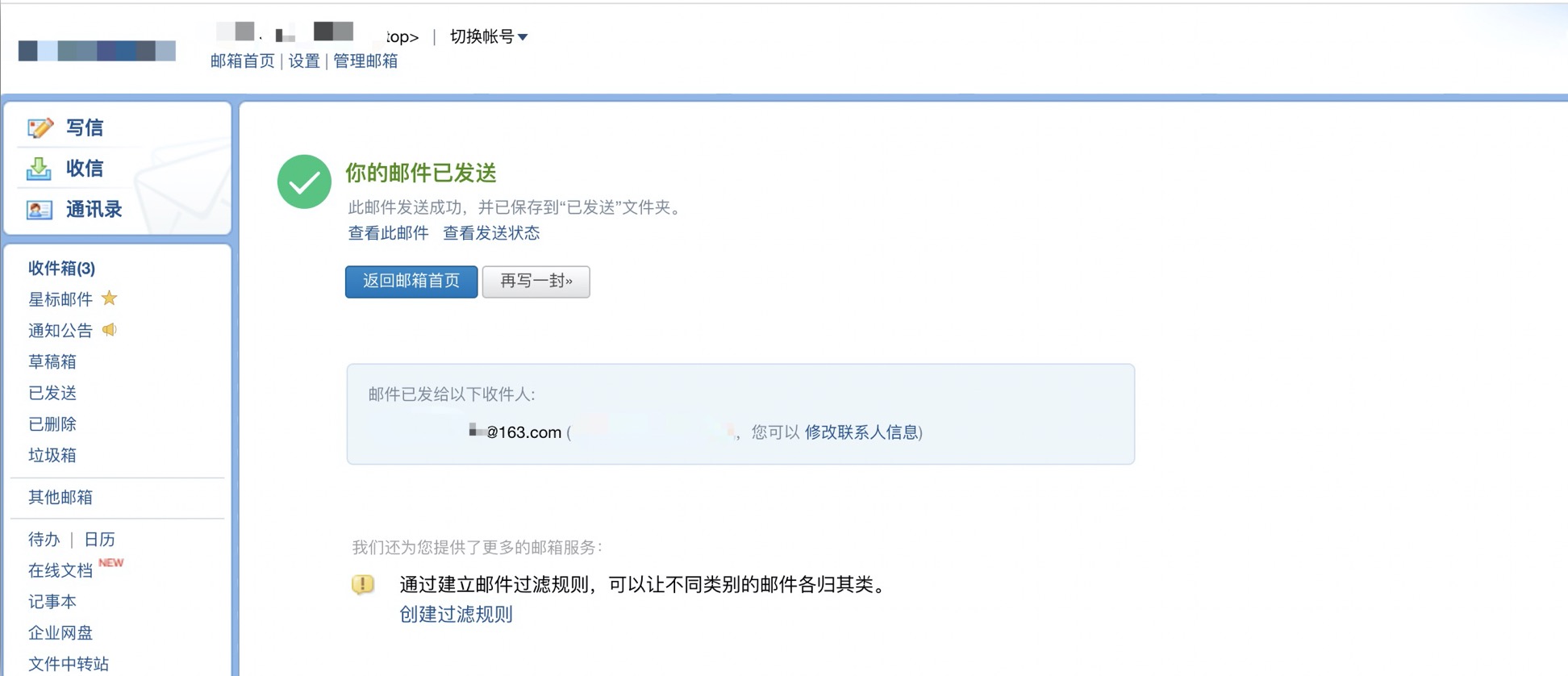Open the 查看此邮件 link
This screenshot has height=676, width=1568.
(x=388, y=233)
